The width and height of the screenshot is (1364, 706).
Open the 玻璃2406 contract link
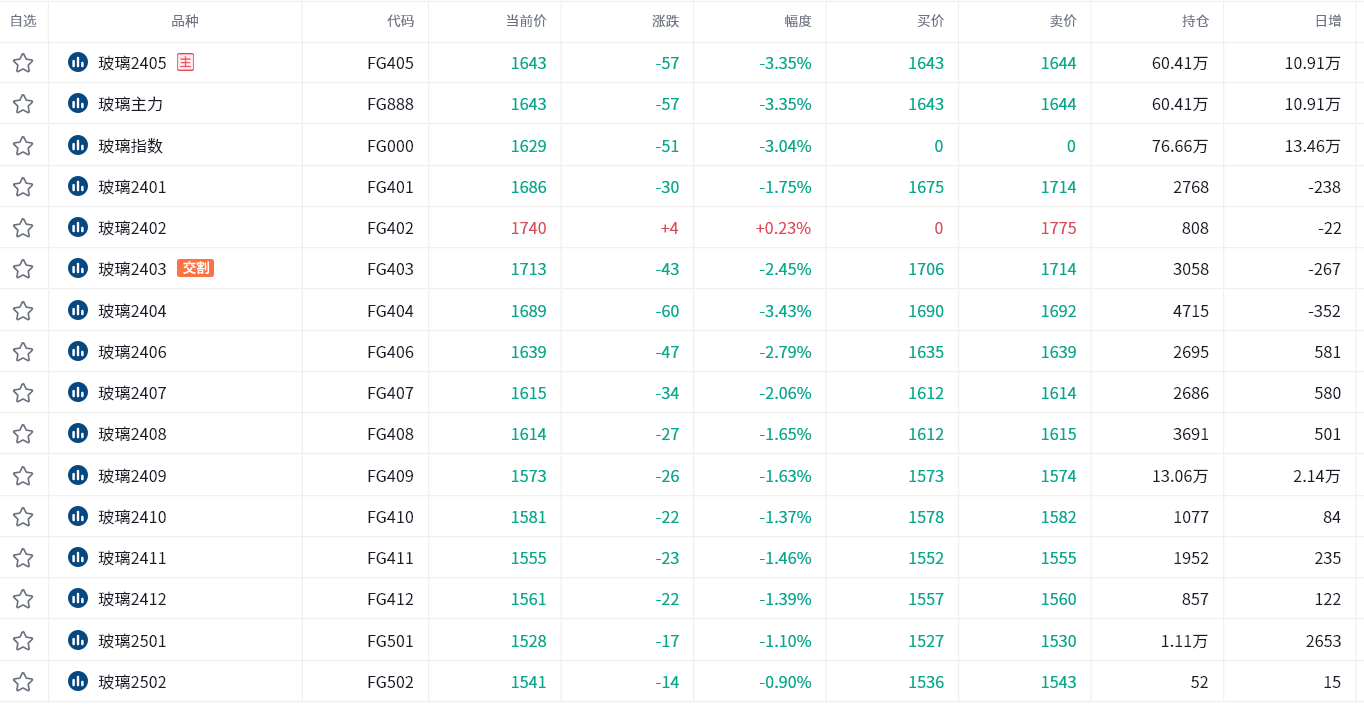click(x=132, y=352)
